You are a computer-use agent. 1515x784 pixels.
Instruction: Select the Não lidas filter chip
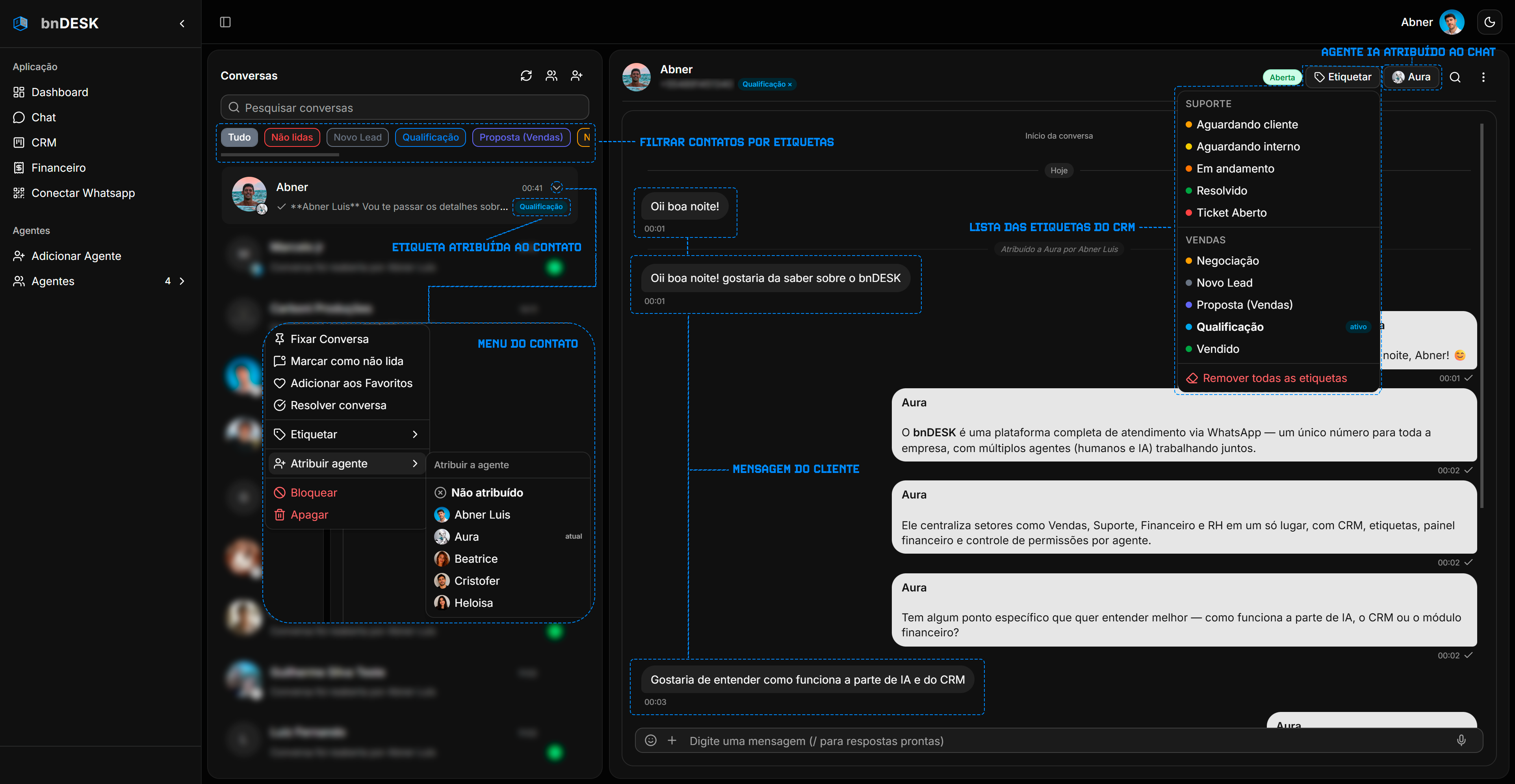(292, 137)
